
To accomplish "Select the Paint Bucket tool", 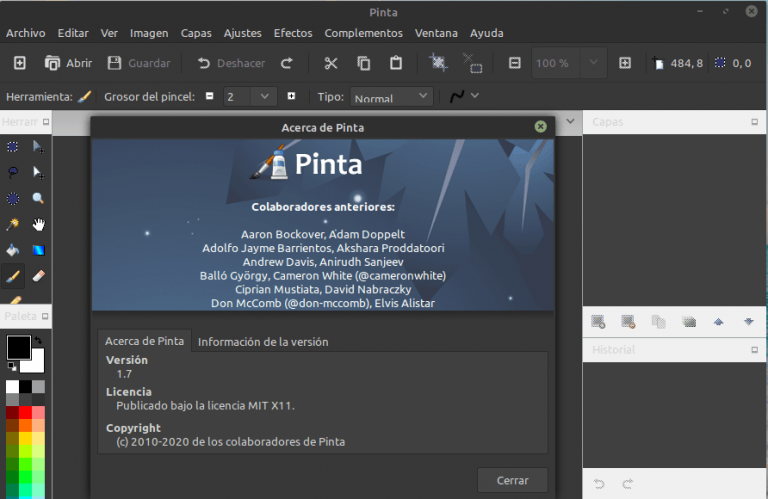I will pos(13,250).
